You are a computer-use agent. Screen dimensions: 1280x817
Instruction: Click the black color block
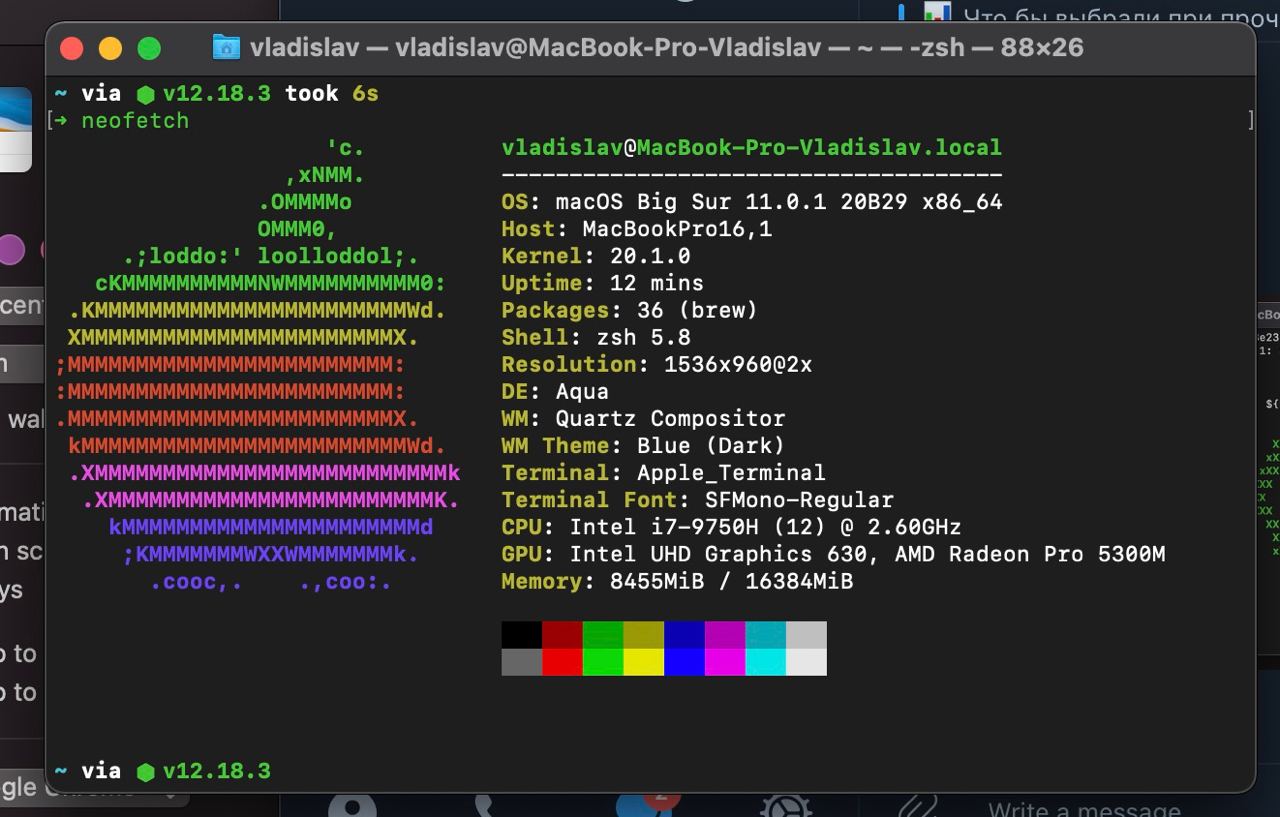coord(522,635)
